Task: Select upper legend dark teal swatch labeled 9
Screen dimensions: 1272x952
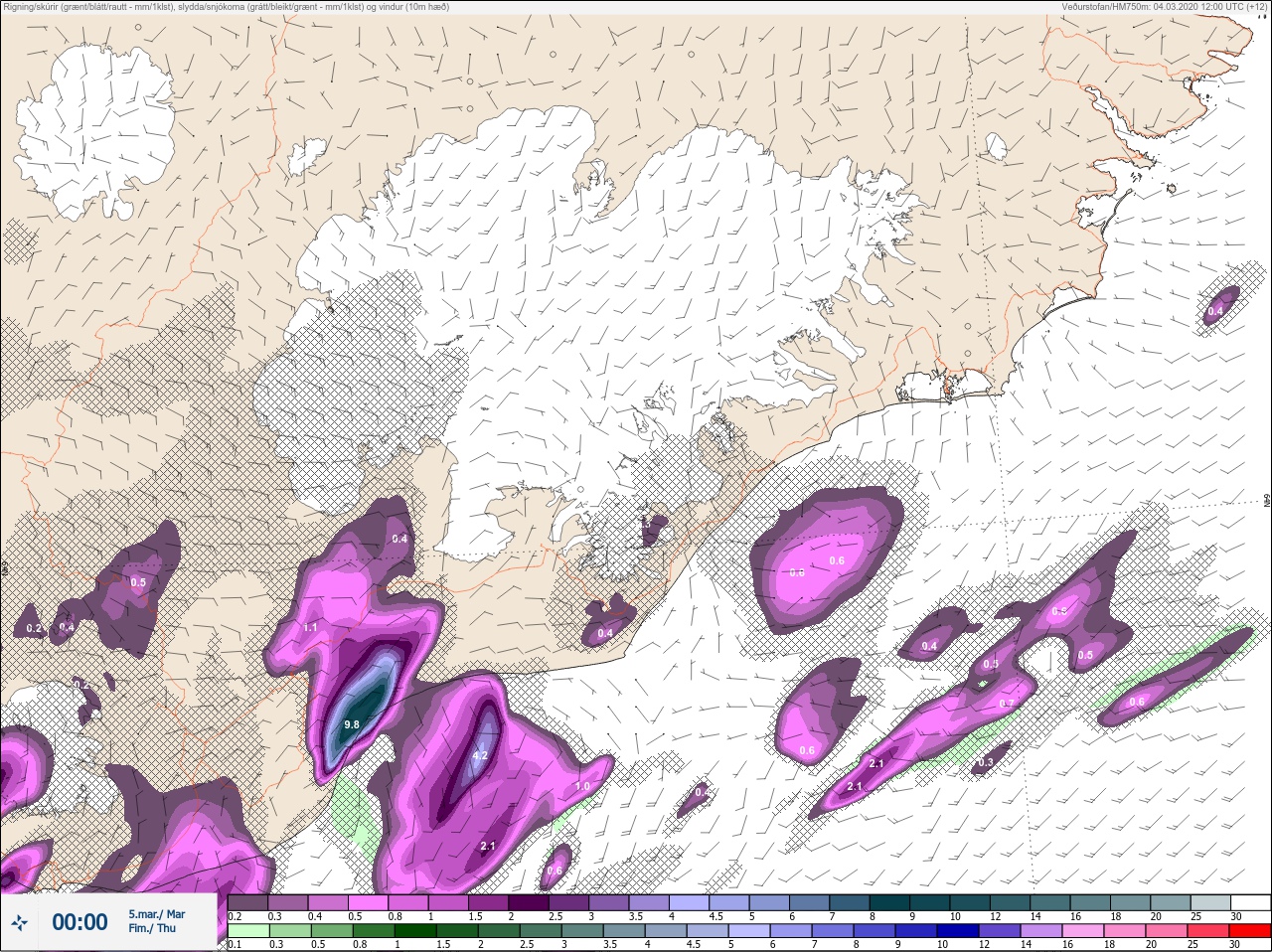Action: 930,902
